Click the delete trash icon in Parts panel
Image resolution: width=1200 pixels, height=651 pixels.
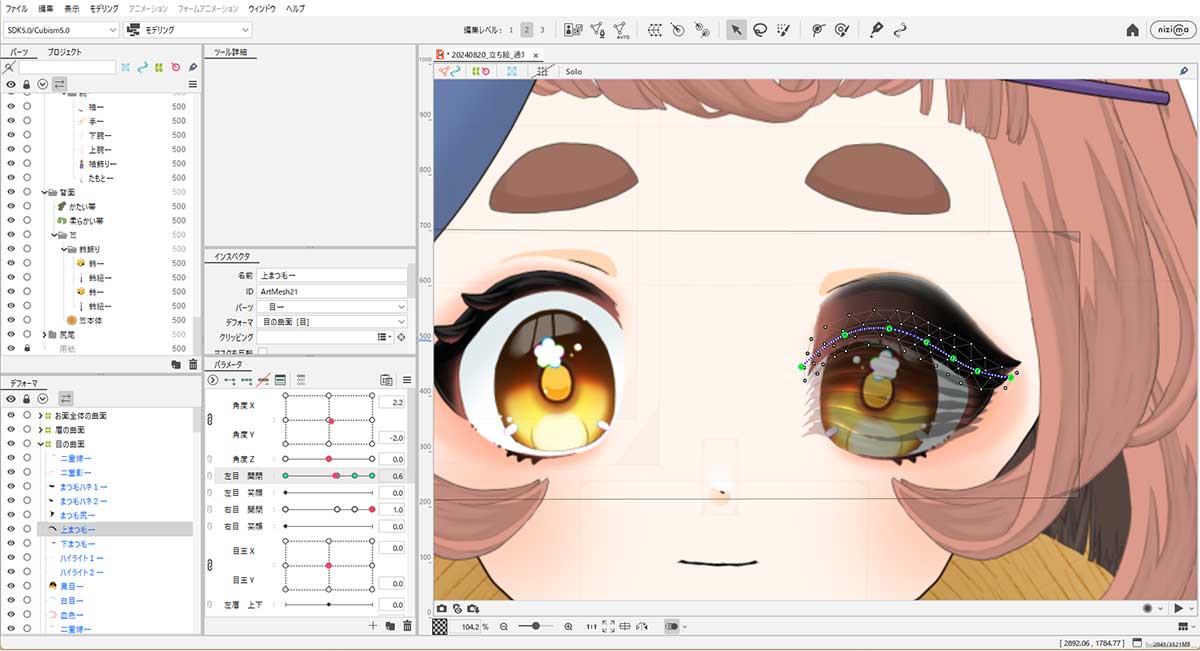click(193, 364)
